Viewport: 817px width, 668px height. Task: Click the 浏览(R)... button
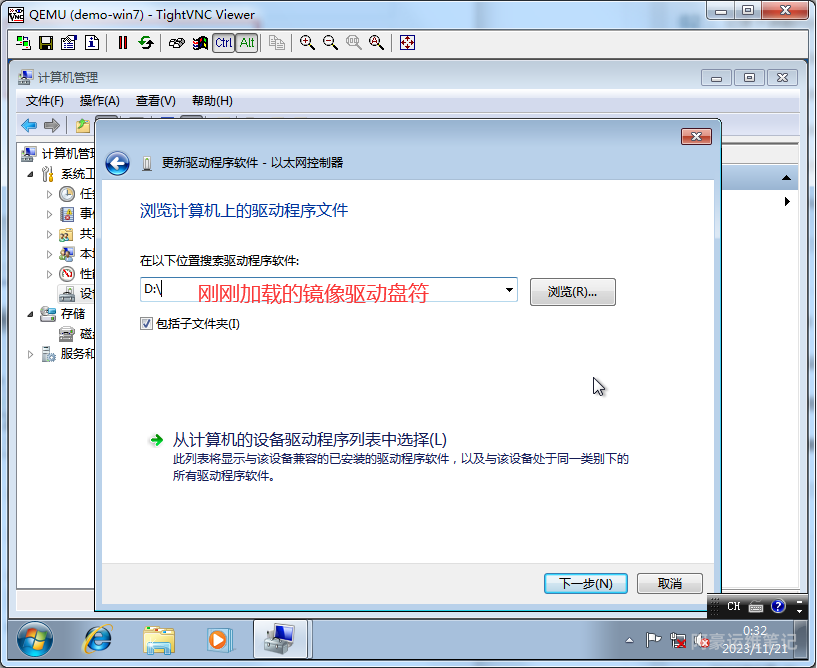[x=572, y=292]
